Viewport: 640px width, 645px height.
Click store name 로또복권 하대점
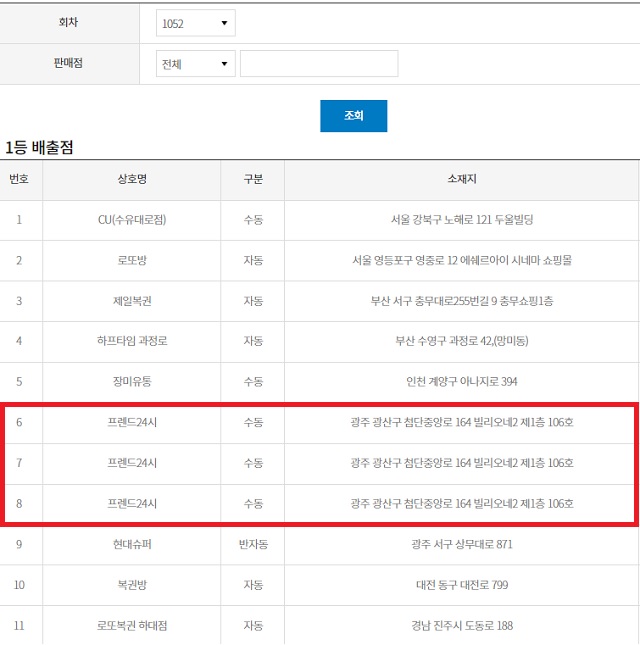[x=132, y=626]
